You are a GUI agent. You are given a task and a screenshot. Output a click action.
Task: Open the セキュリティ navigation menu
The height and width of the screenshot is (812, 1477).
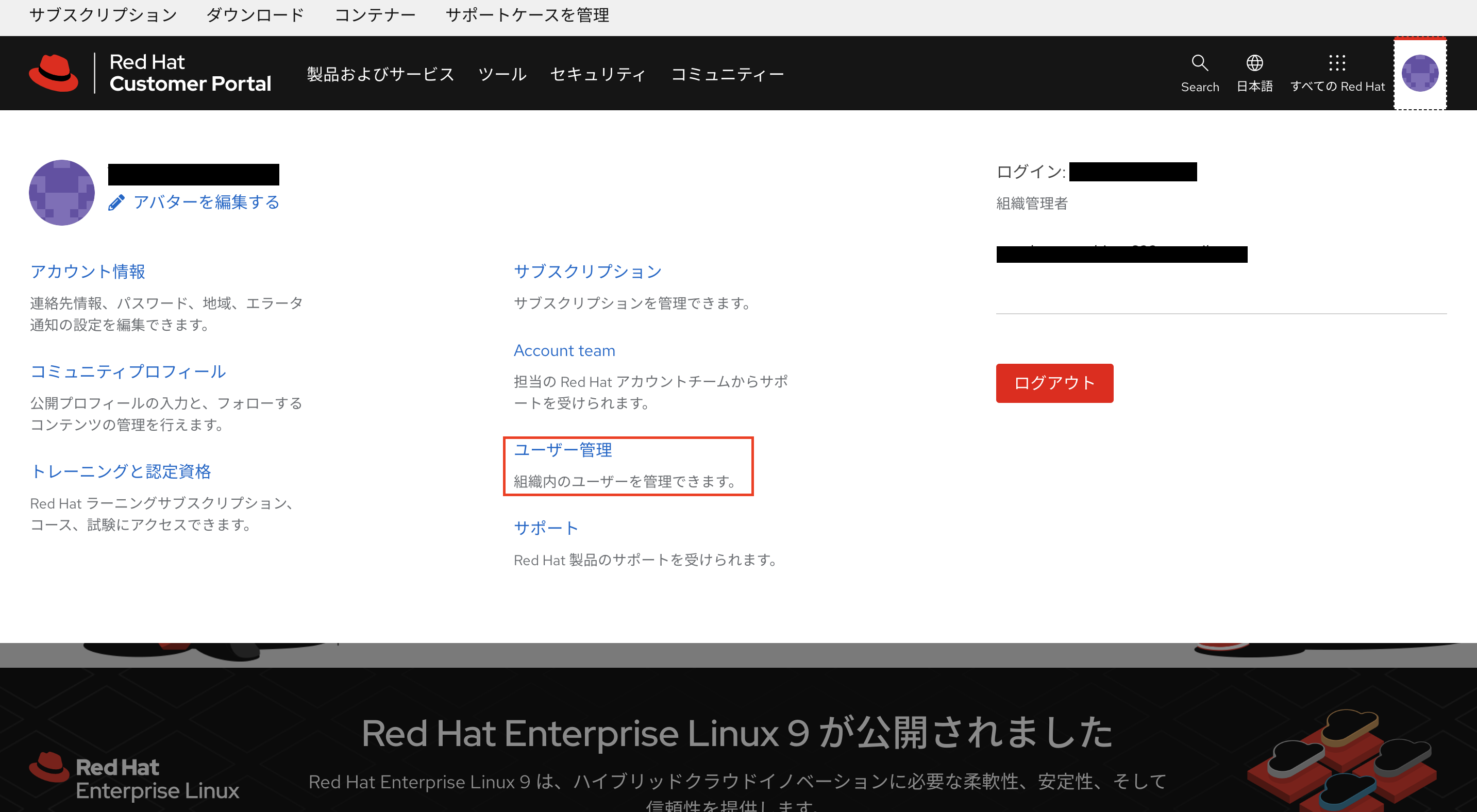[x=597, y=73]
